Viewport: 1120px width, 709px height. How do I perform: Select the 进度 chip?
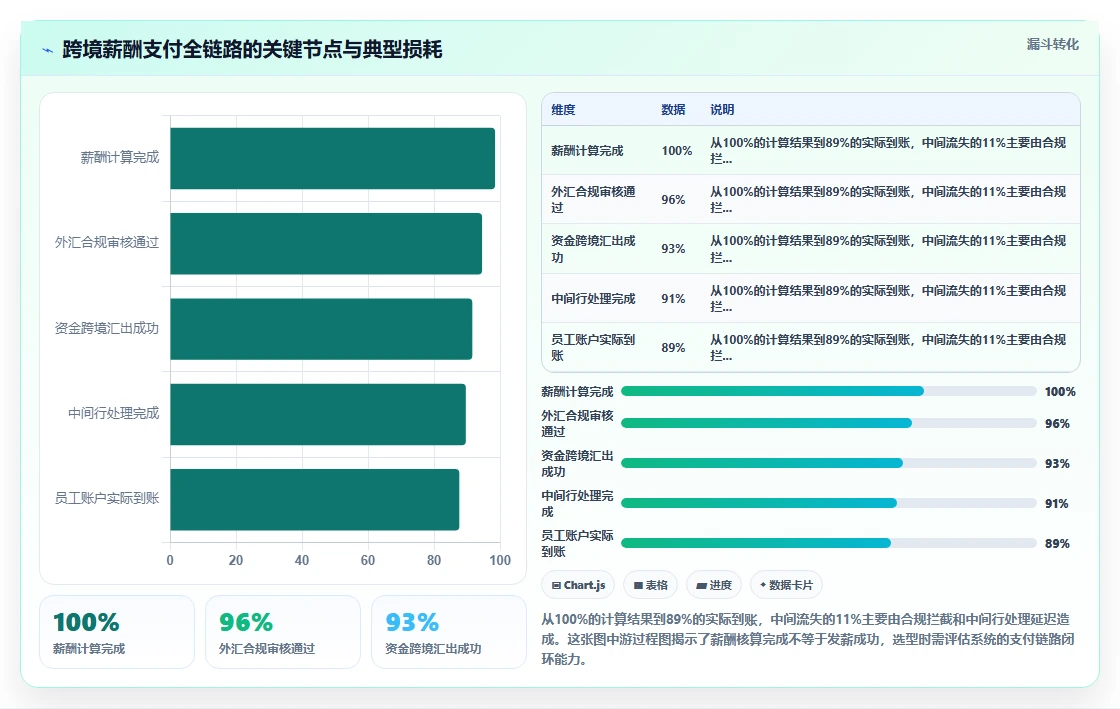tap(714, 585)
